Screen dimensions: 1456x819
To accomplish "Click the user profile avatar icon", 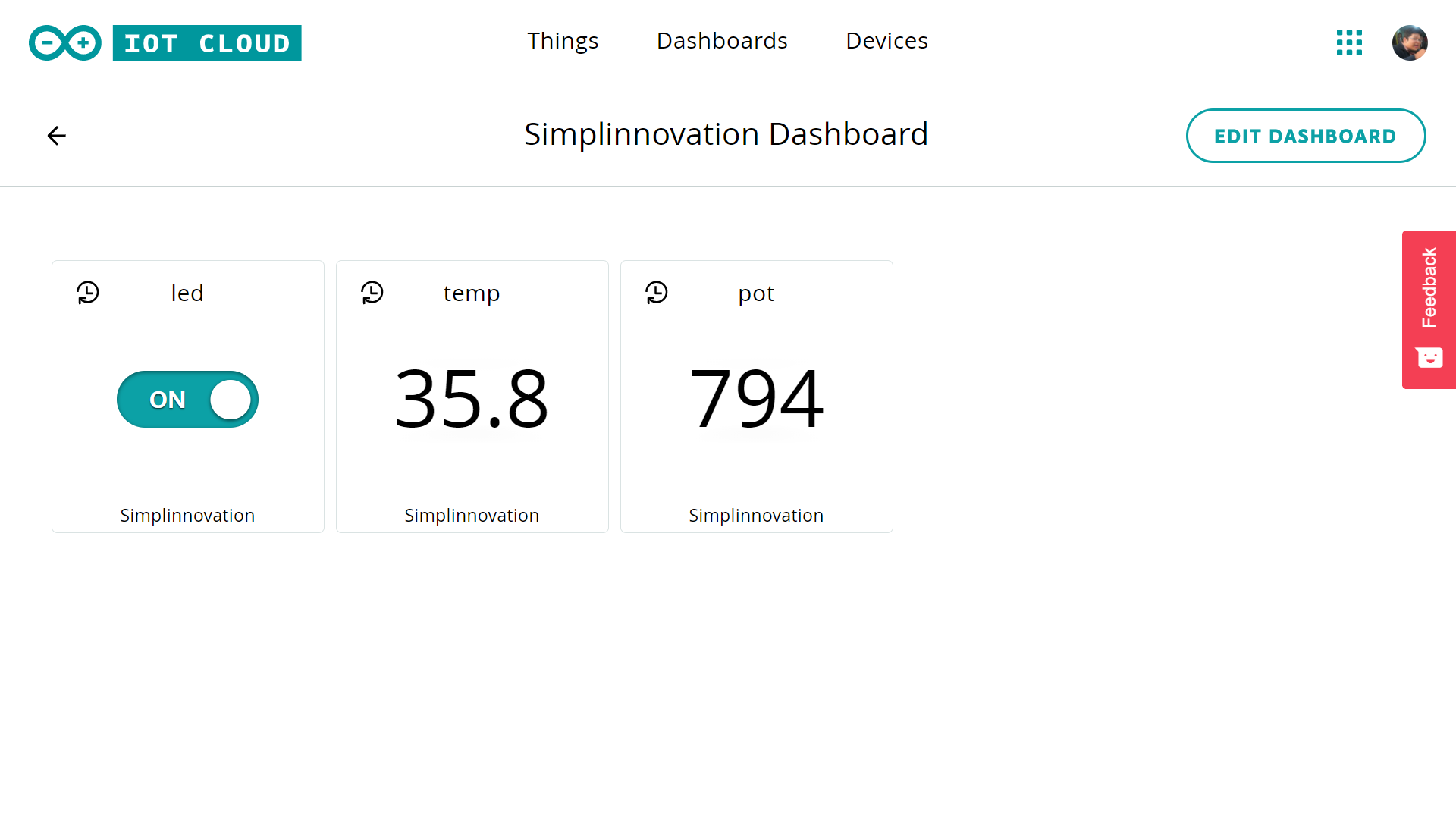I will [1411, 41].
